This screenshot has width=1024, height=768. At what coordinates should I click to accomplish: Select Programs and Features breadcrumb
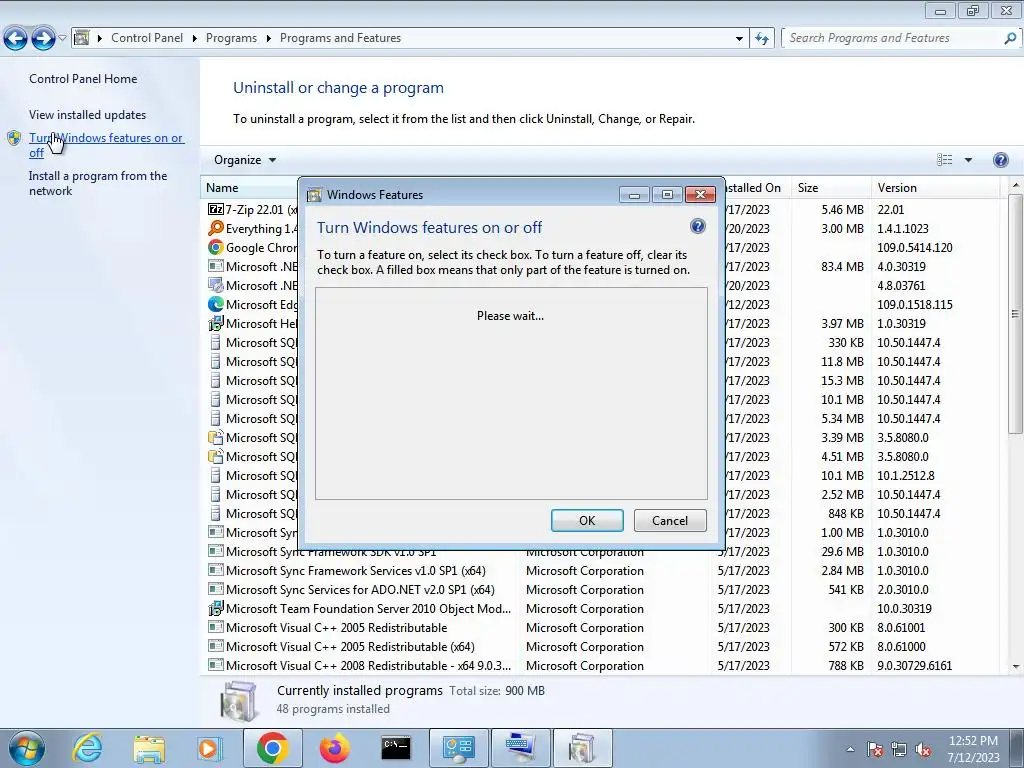click(340, 38)
